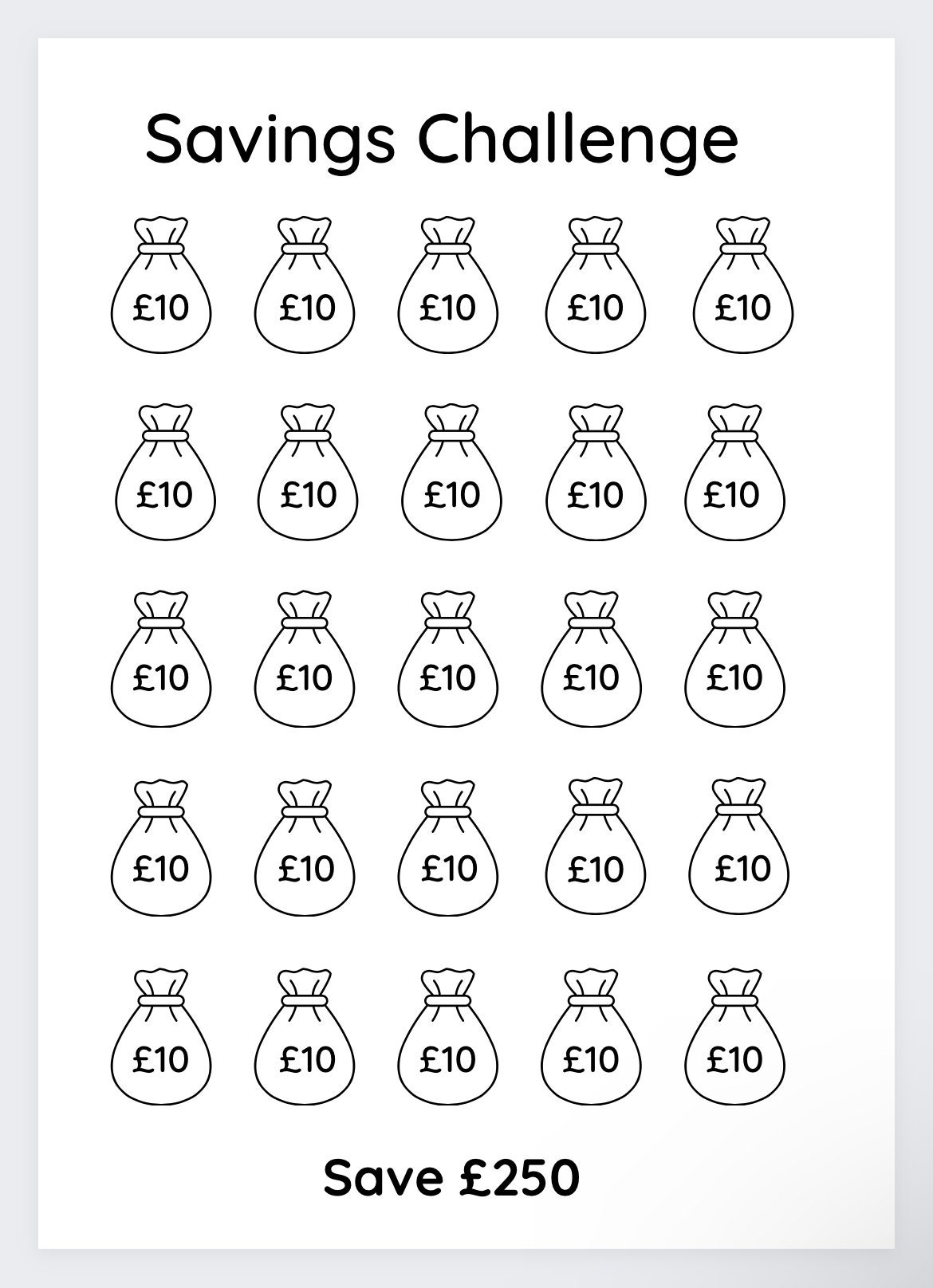Click third bag in the second row

click(x=452, y=473)
